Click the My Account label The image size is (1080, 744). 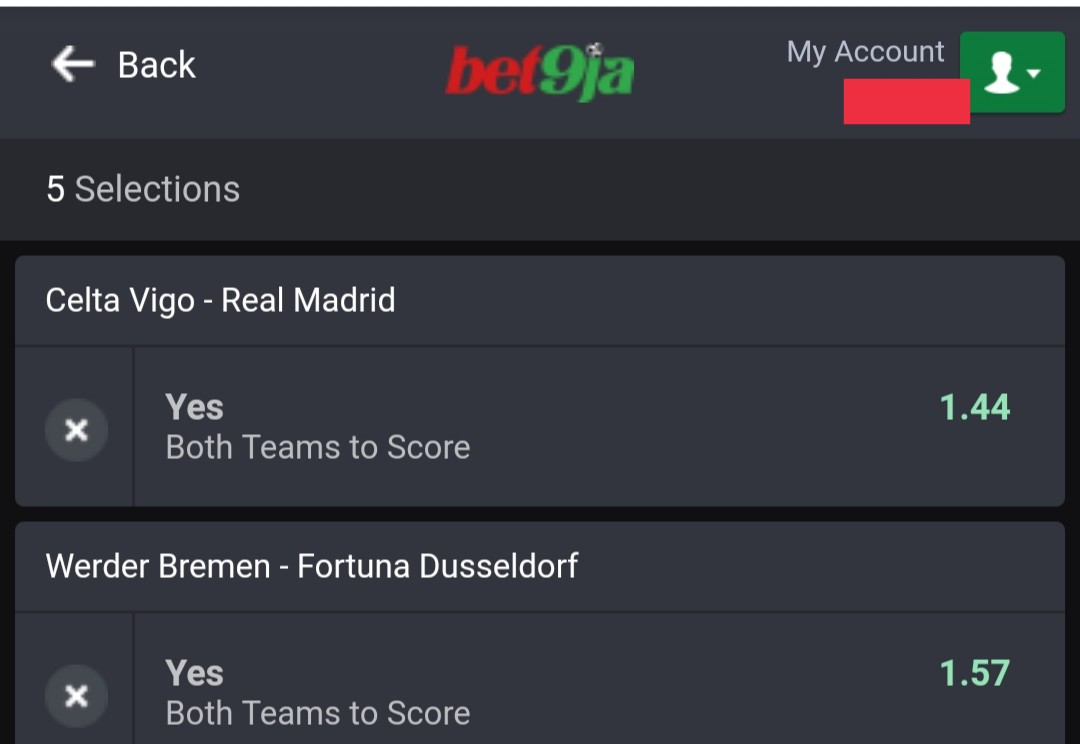click(x=865, y=52)
